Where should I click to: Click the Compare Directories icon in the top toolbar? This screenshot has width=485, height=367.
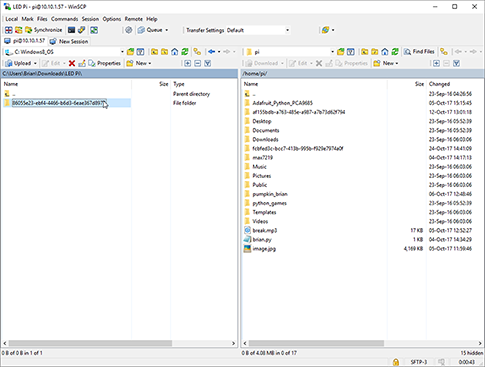point(9,30)
